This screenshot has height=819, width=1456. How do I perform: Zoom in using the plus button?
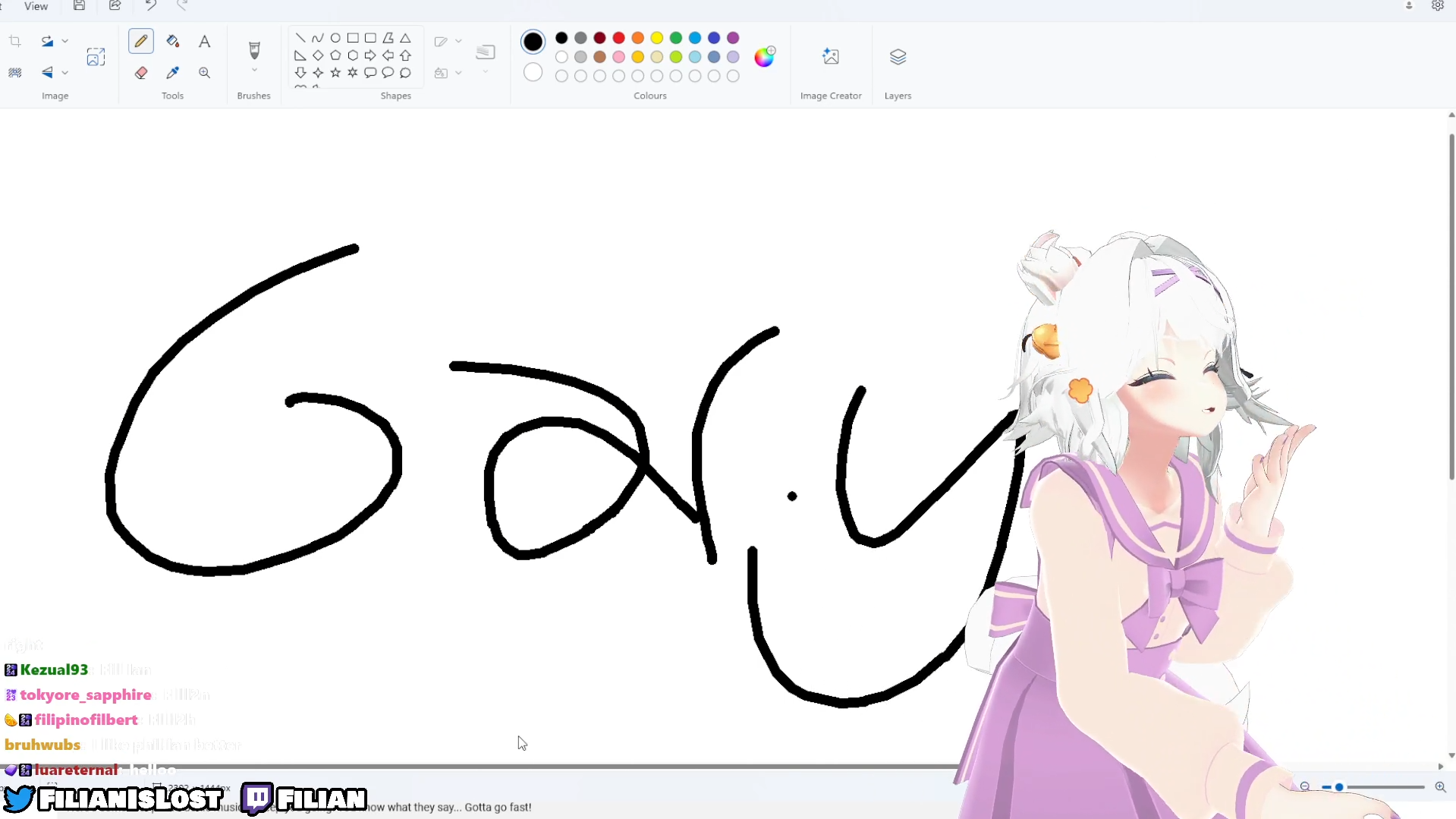1440,787
